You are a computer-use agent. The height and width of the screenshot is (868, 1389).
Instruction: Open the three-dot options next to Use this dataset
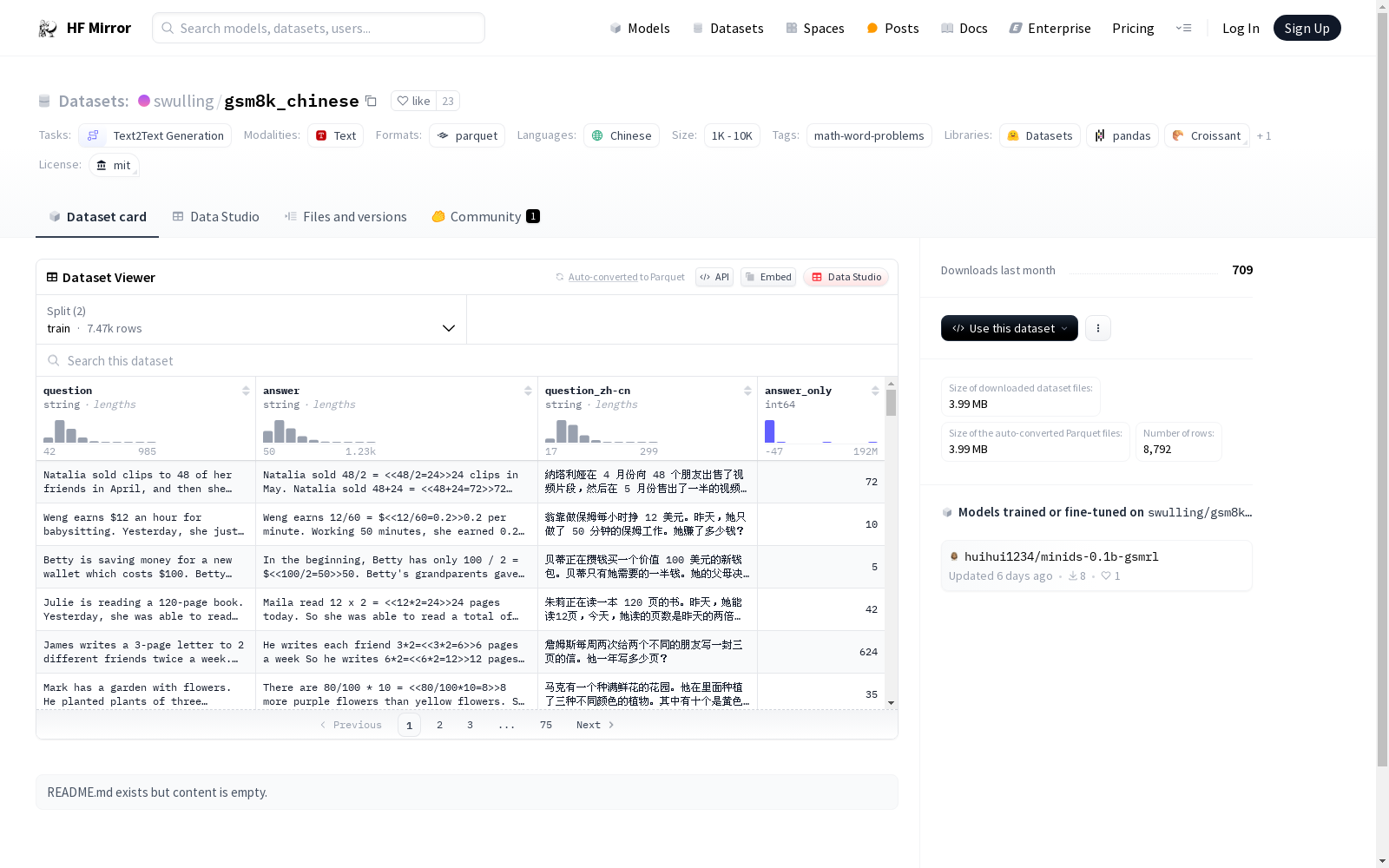pyautogui.click(x=1098, y=328)
